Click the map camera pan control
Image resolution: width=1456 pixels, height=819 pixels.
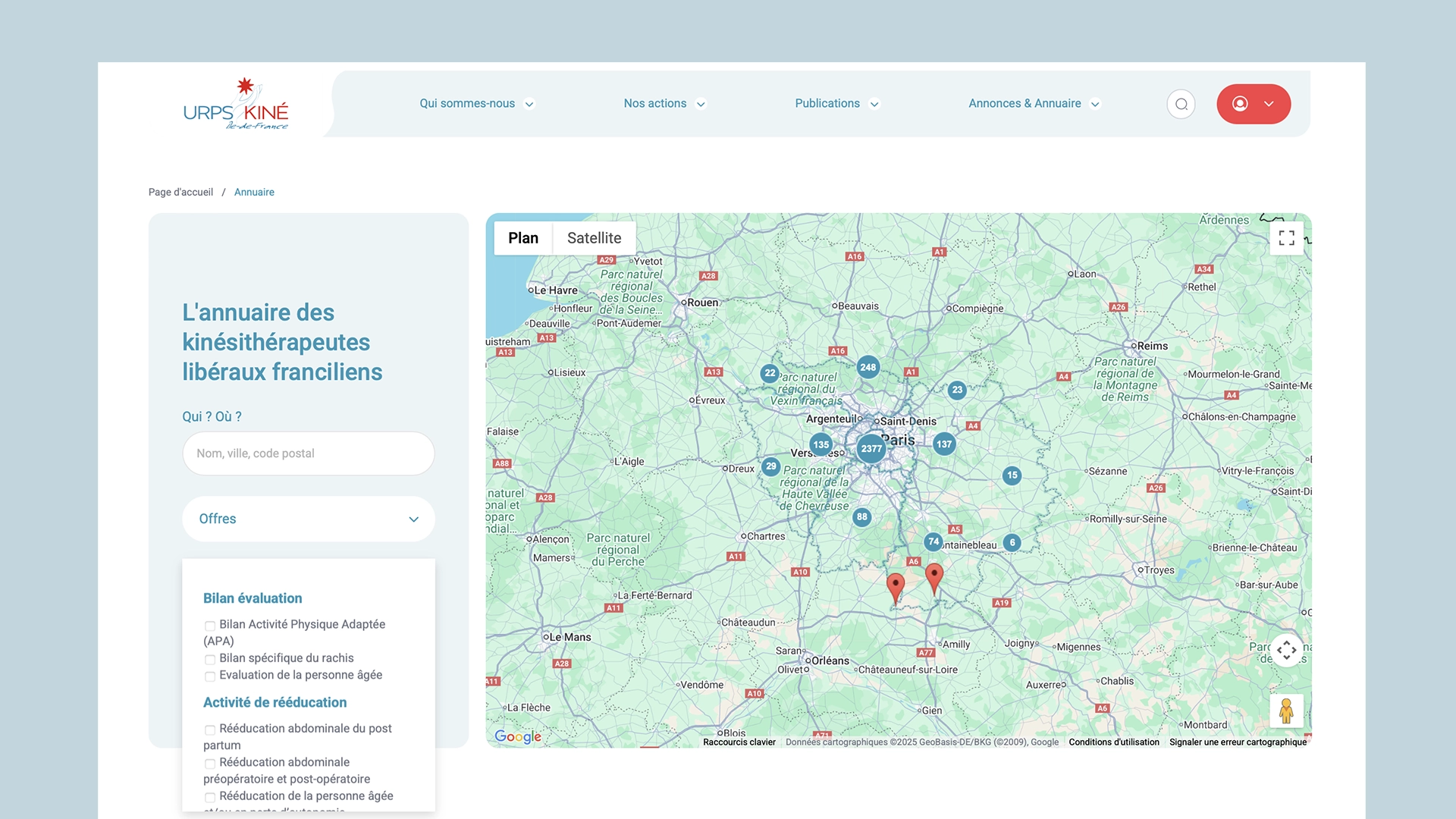(1286, 650)
